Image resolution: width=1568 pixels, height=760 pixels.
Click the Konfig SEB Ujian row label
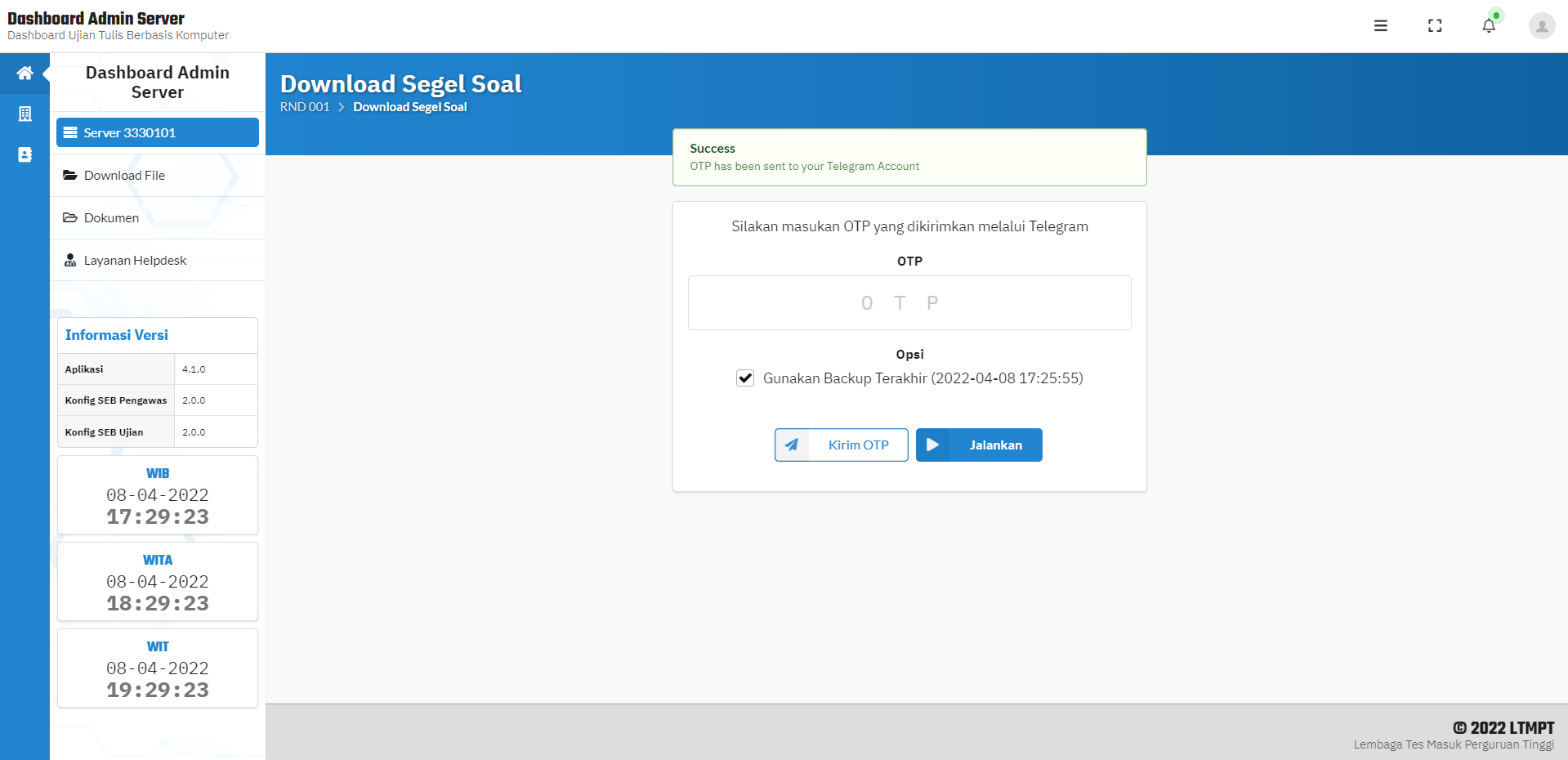tap(104, 432)
